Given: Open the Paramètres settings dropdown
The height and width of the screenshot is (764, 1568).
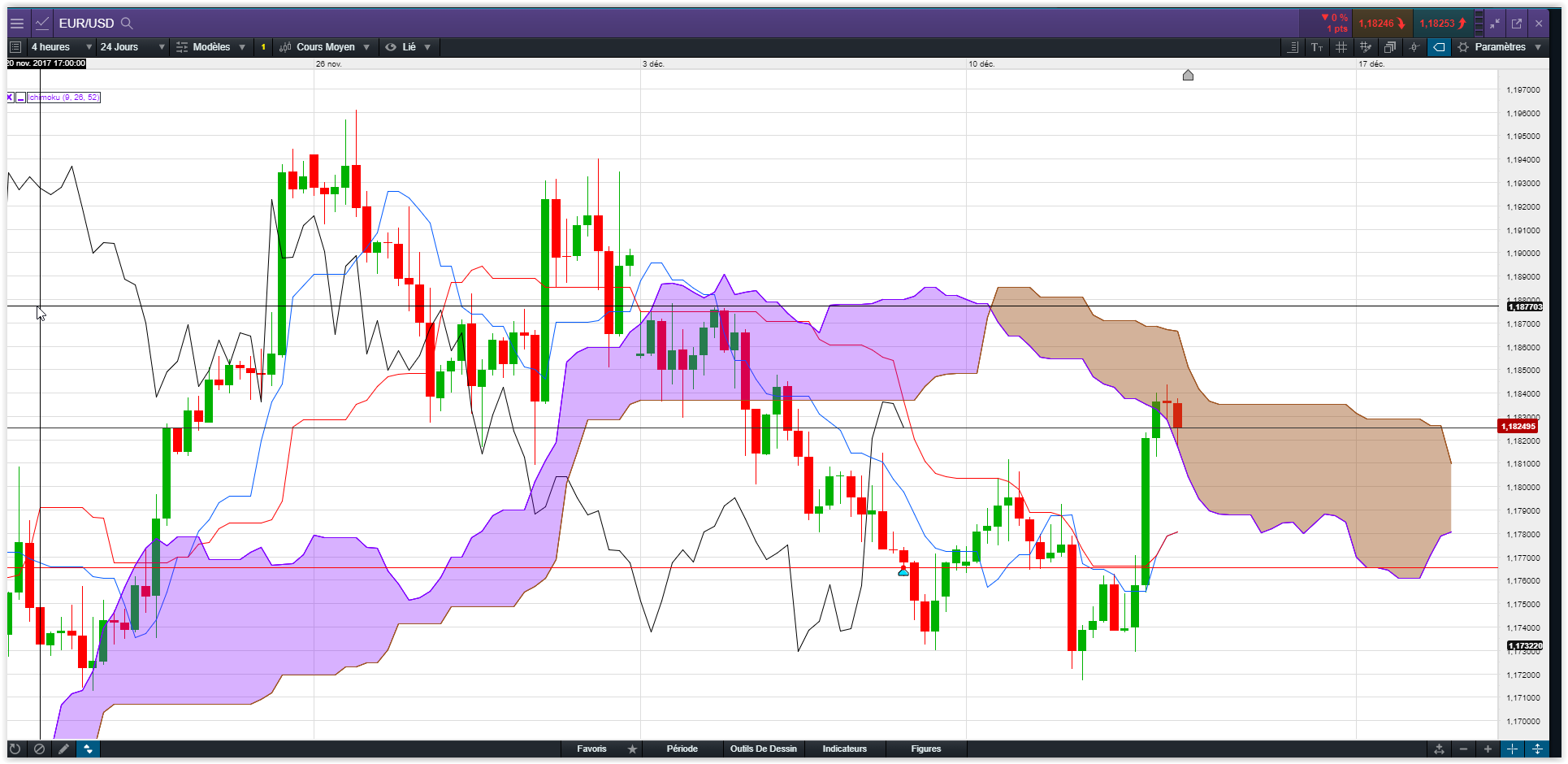Looking at the screenshot, I should click(1500, 47).
